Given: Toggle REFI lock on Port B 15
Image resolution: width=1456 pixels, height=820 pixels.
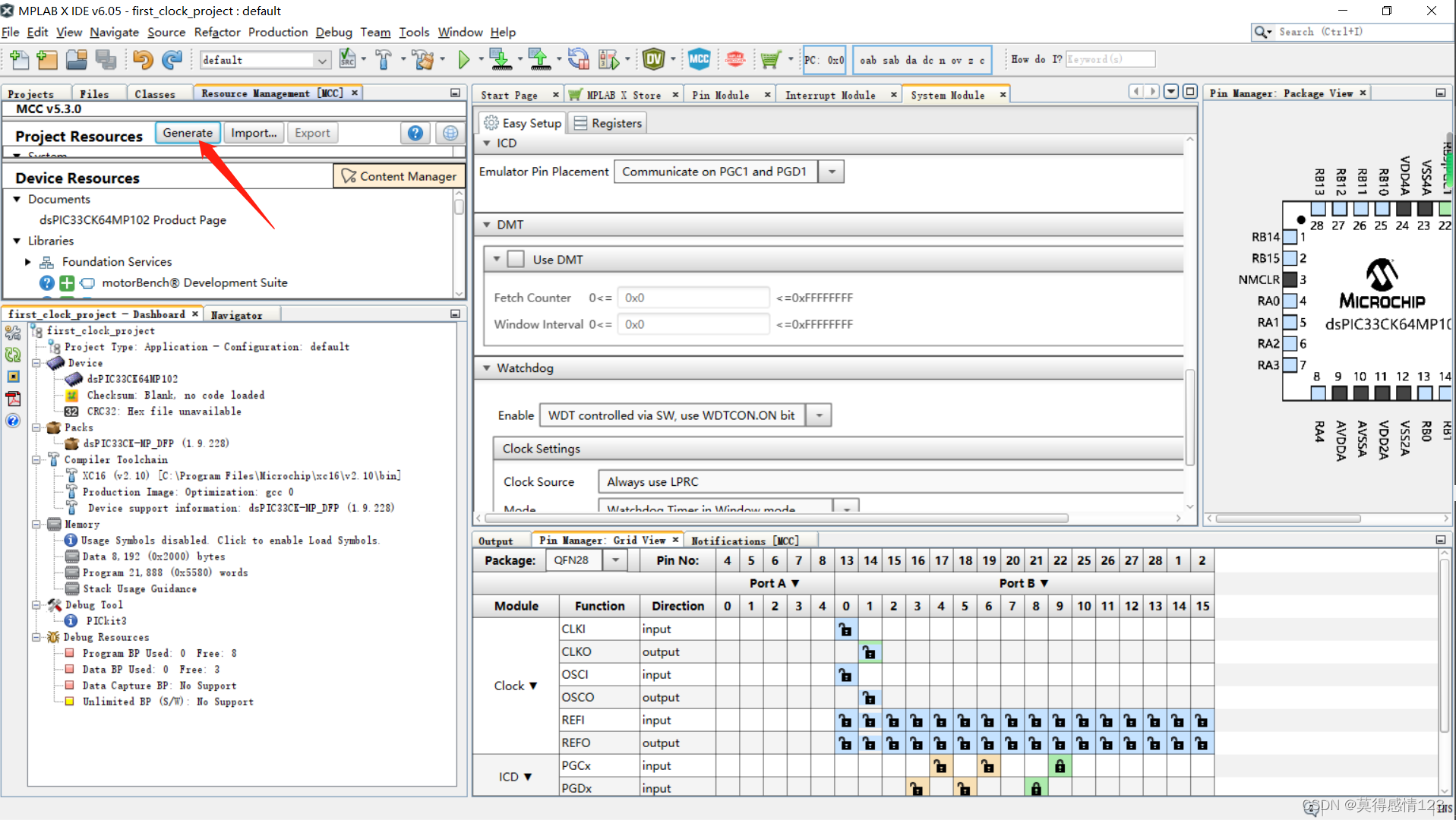Looking at the screenshot, I should pos(1202,721).
